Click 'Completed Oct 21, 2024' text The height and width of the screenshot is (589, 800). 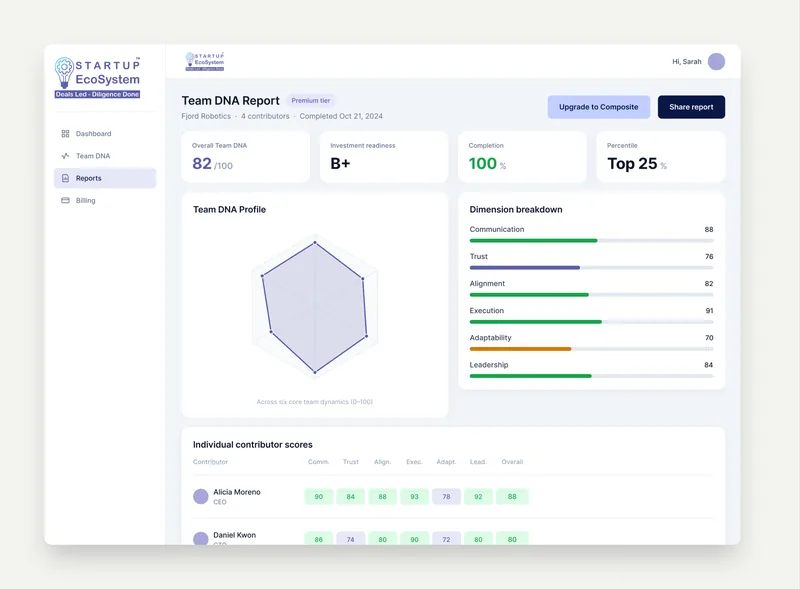[x=341, y=116]
